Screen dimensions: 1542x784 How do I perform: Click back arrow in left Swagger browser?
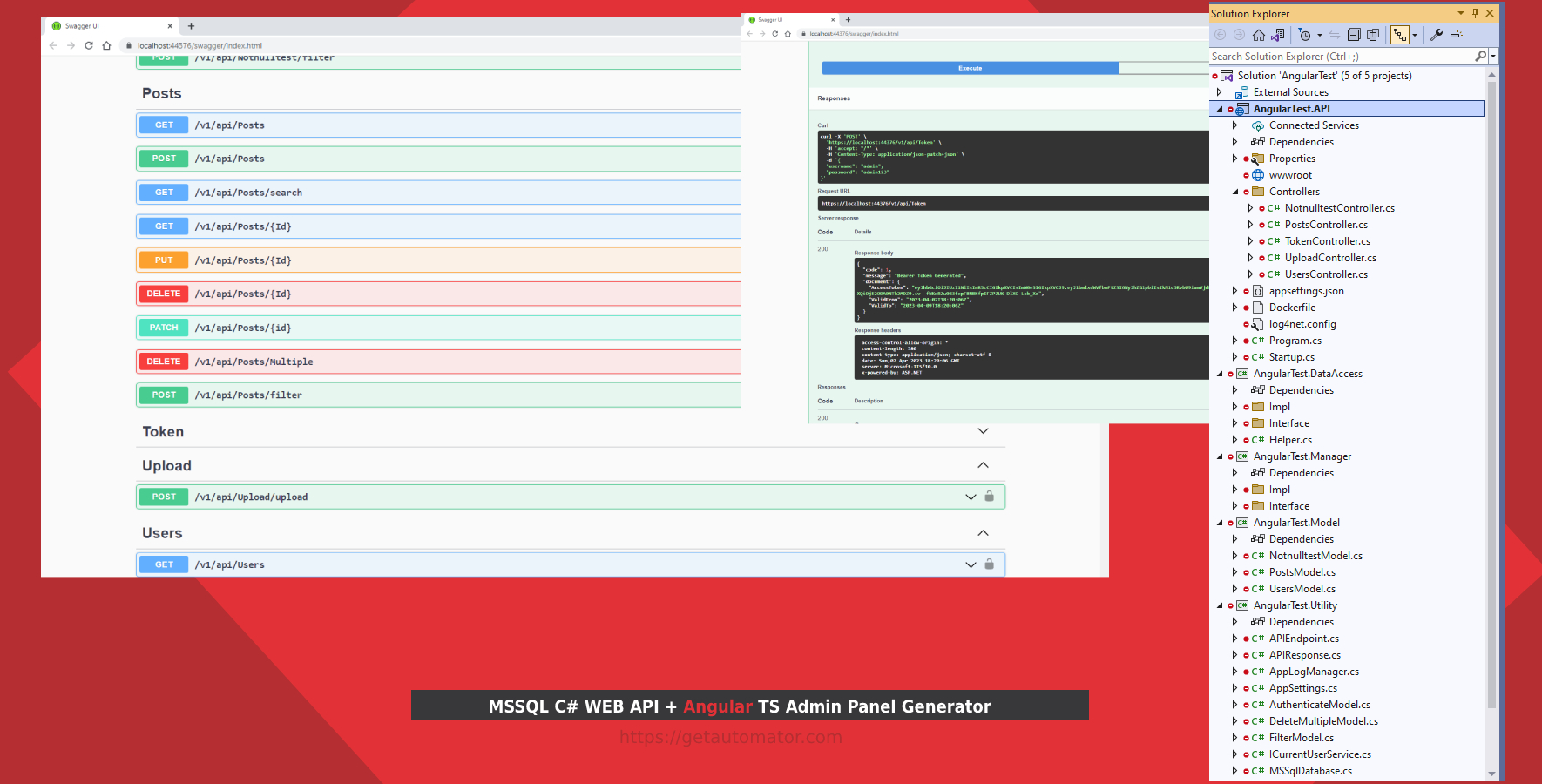(x=53, y=45)
